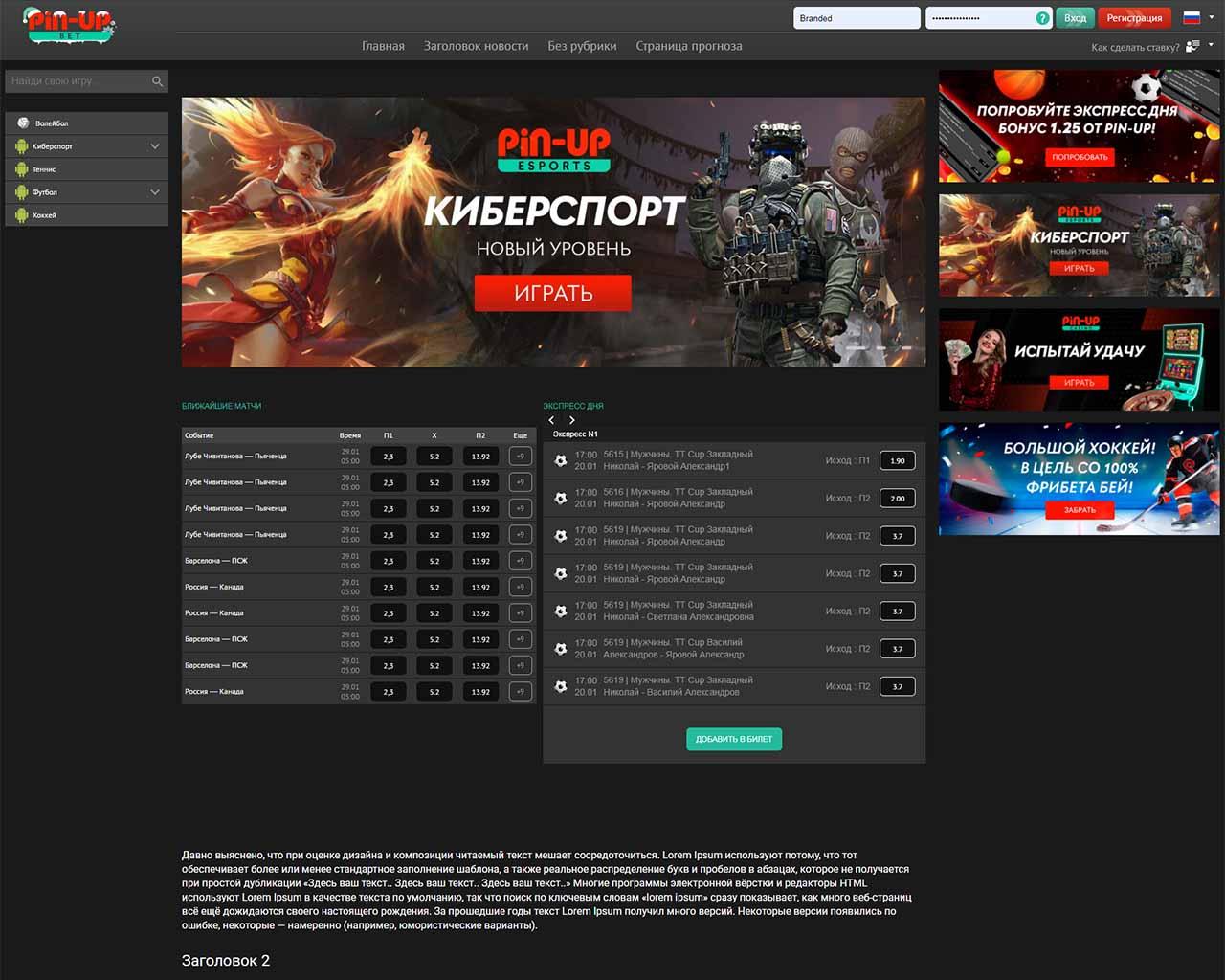Open the language dropdown arrow
Screen dimensions: 1225x980
[1211, 17]
